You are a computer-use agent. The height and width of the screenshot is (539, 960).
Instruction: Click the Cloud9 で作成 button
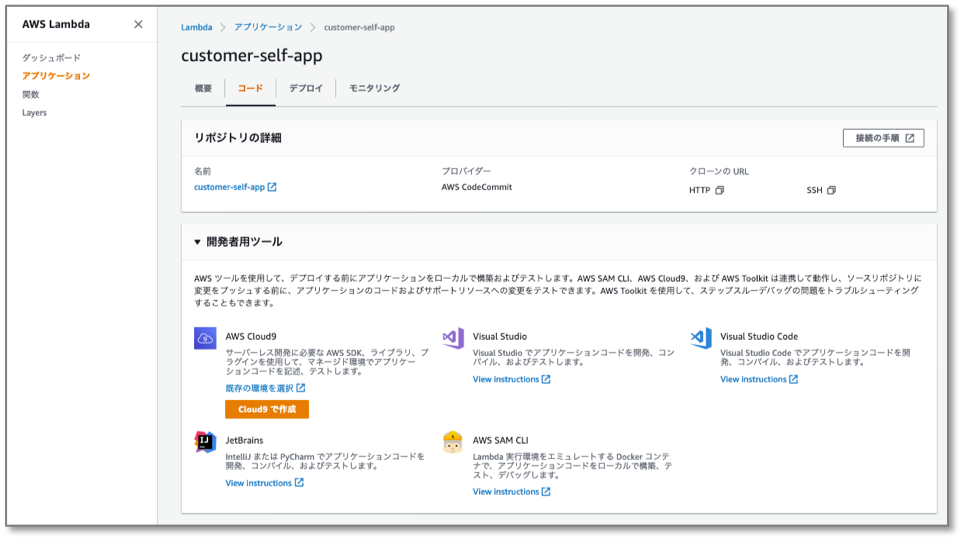[x=267, y=409]
